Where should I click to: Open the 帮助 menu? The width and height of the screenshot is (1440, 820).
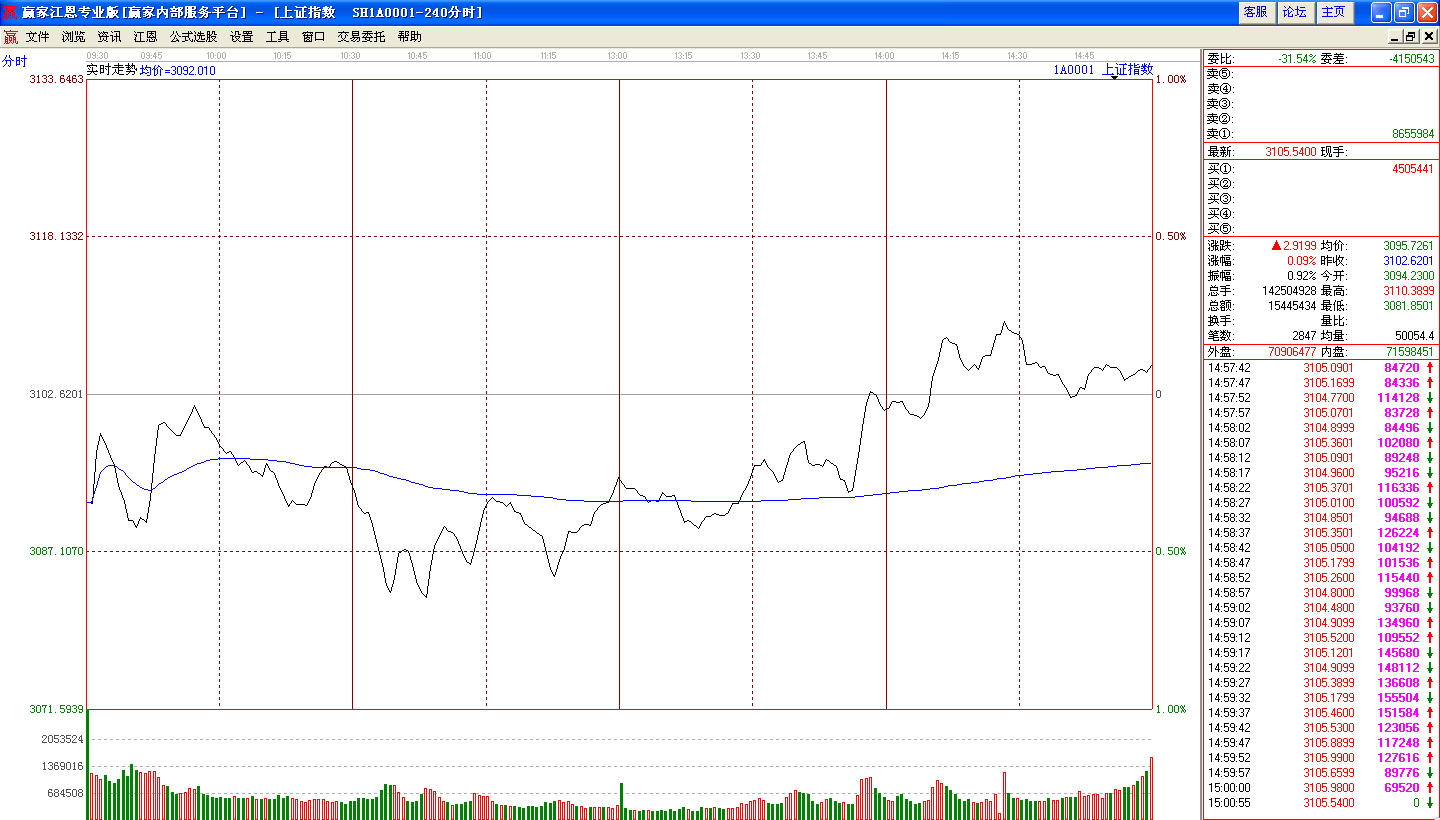[409, 37]
